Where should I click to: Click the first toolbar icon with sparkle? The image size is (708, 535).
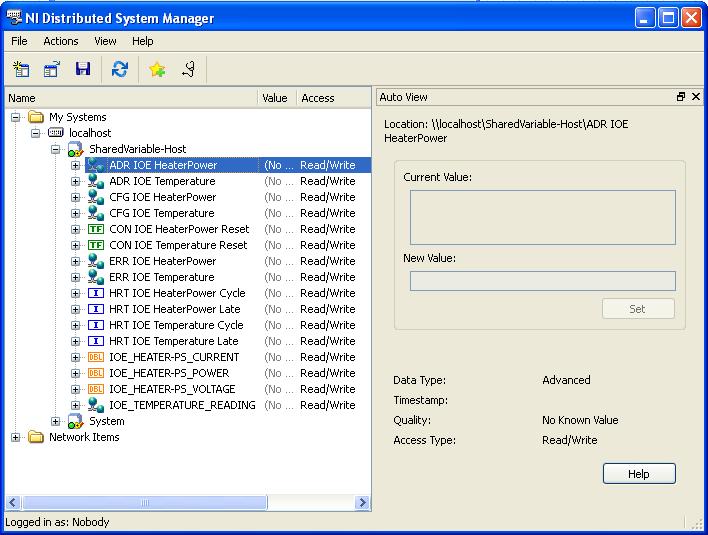(x=21, y=69)
